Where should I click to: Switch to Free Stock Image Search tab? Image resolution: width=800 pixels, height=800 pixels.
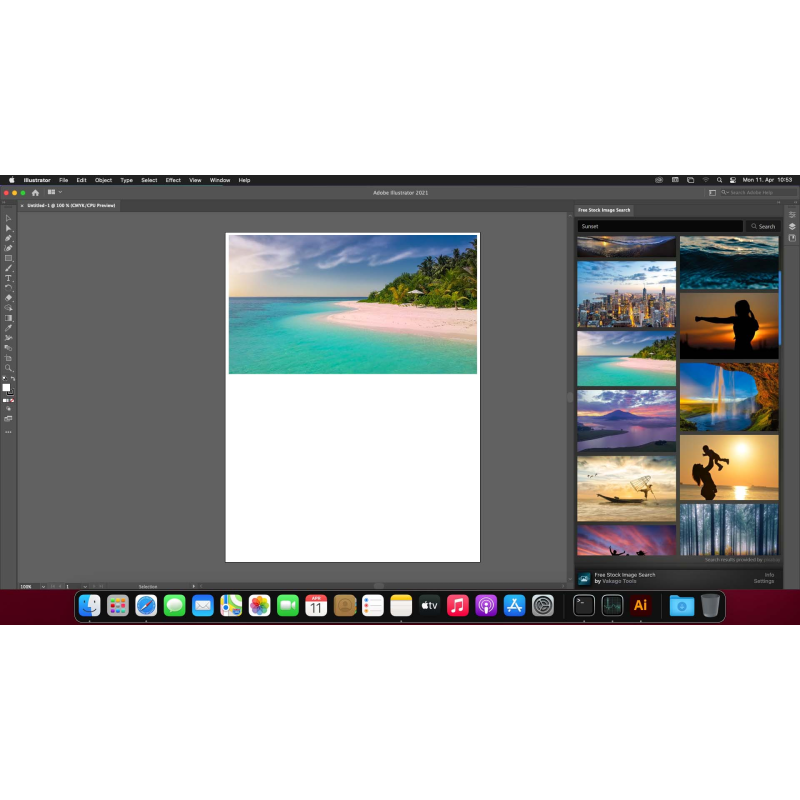tap(604, 210)
